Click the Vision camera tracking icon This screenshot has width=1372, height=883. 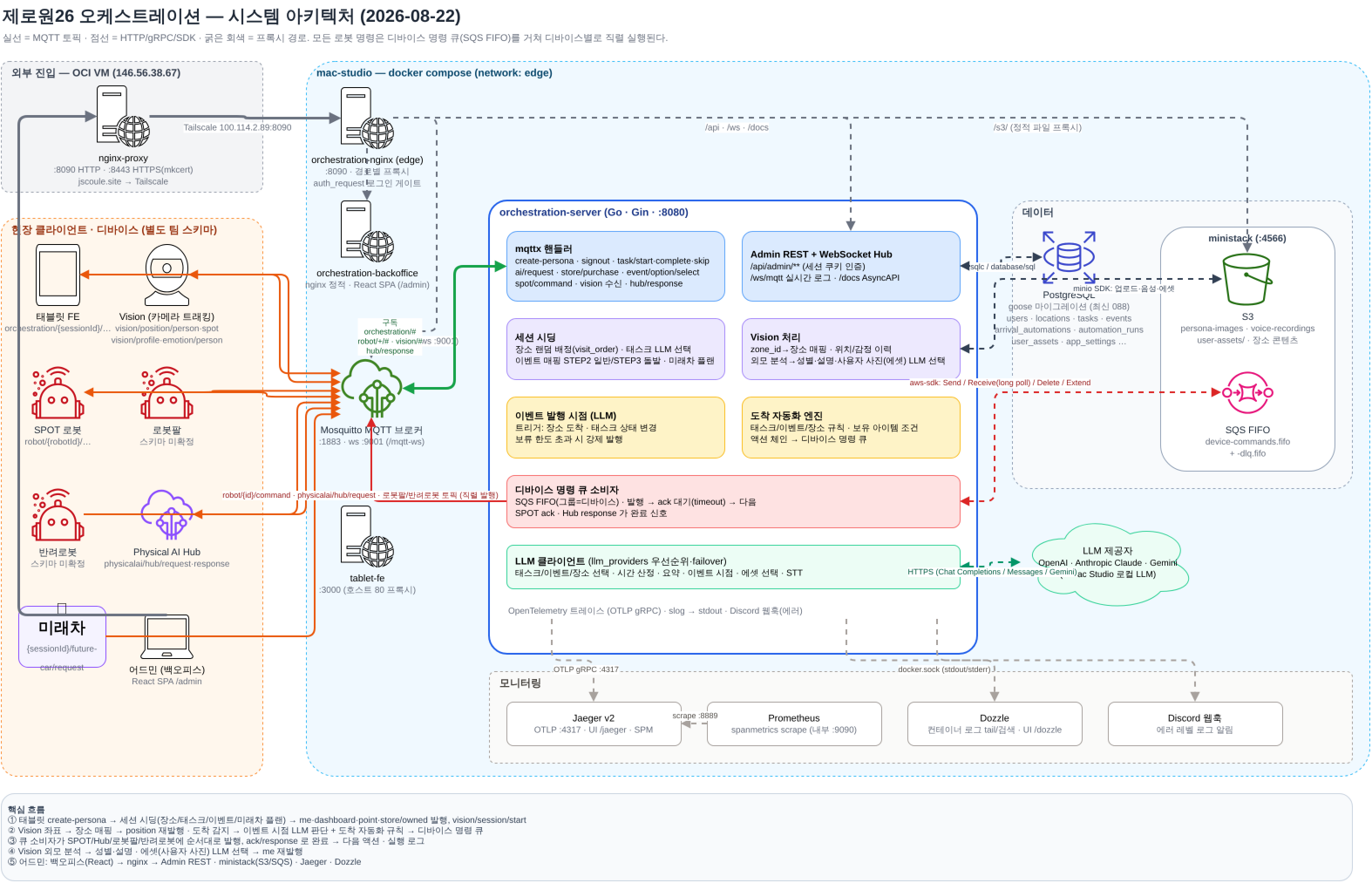(x=166, y=275)
